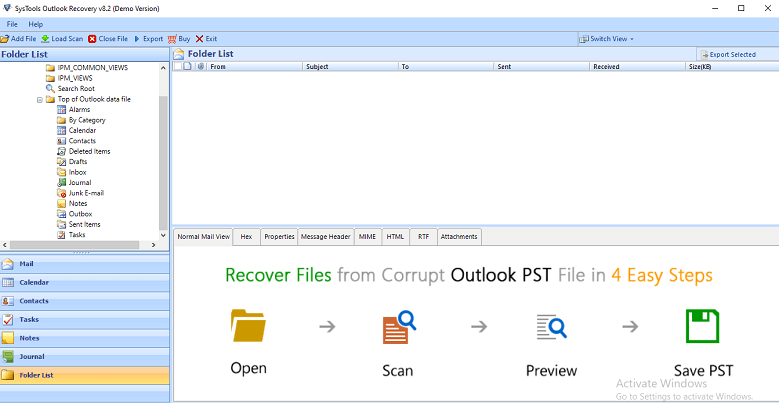Sort by the From column
Screen dimensions: 779x403
pos(255,67)
